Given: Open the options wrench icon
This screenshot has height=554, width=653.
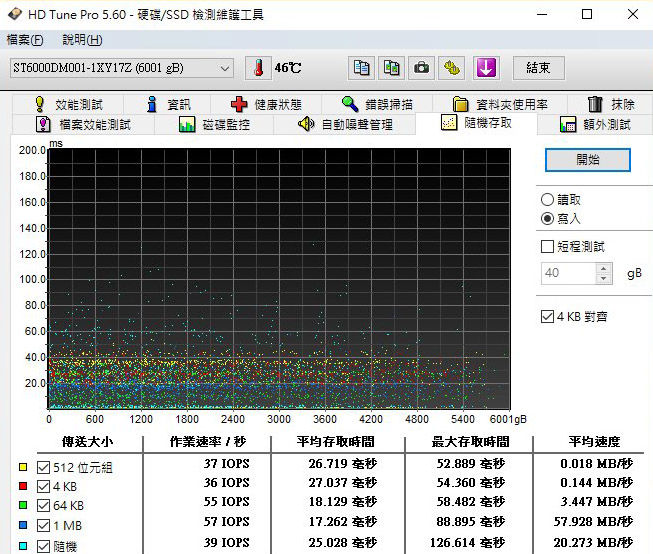Looking at the screenshot, I should (x=453, y=68).
